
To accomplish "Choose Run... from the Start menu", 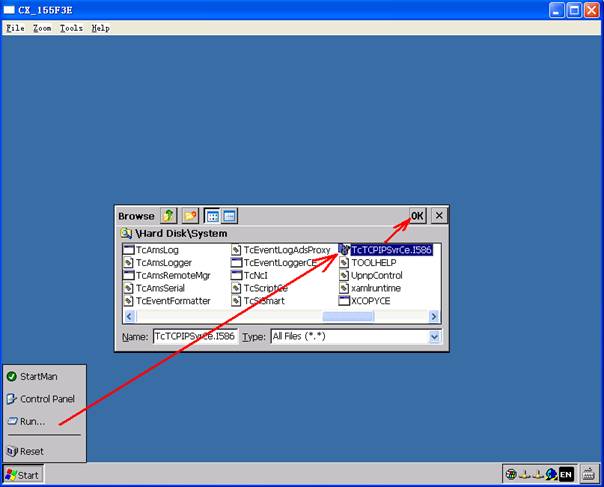I will pyautogui.click(x=33, y=421).
